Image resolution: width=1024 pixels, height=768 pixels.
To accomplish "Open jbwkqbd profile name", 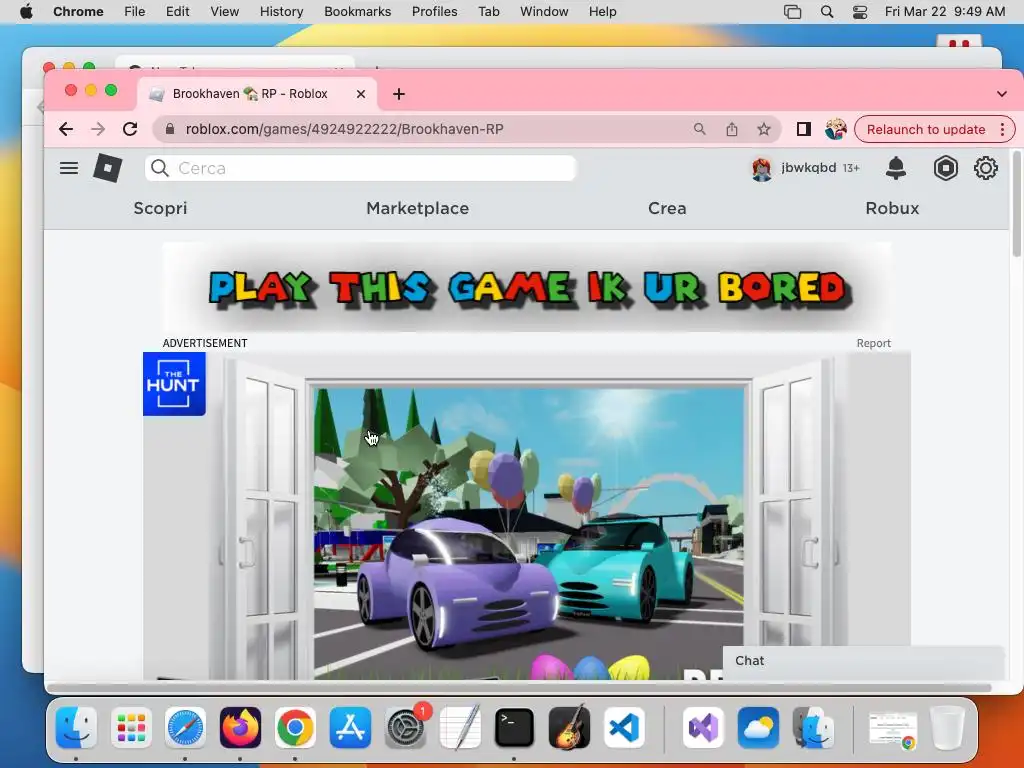I will 808,168.
